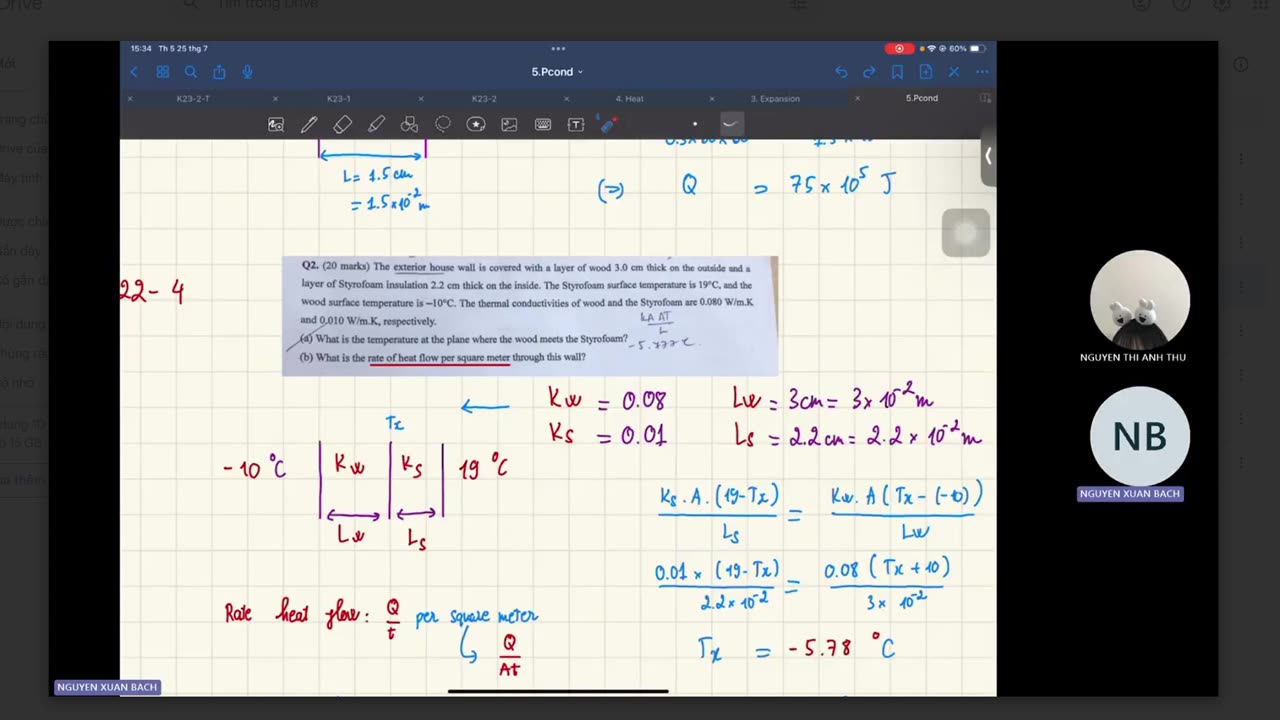Open the search tool in the notebook
The width and height of the screenshot is (1280, 720).
coord(190,72)
